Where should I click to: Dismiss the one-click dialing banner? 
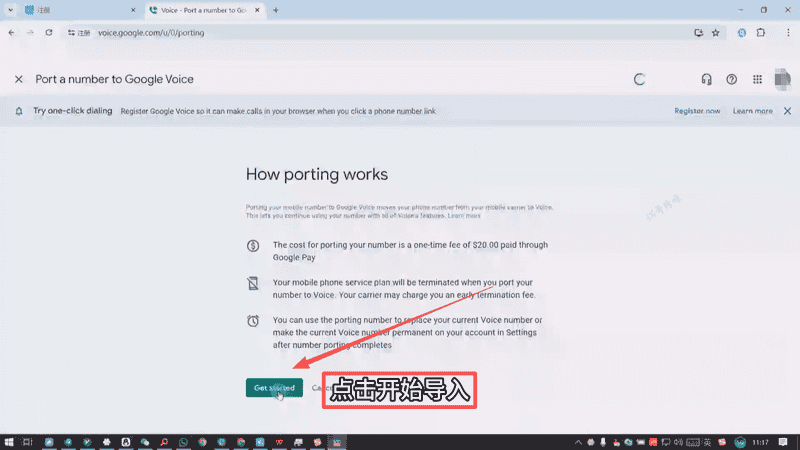pos(787,111)
